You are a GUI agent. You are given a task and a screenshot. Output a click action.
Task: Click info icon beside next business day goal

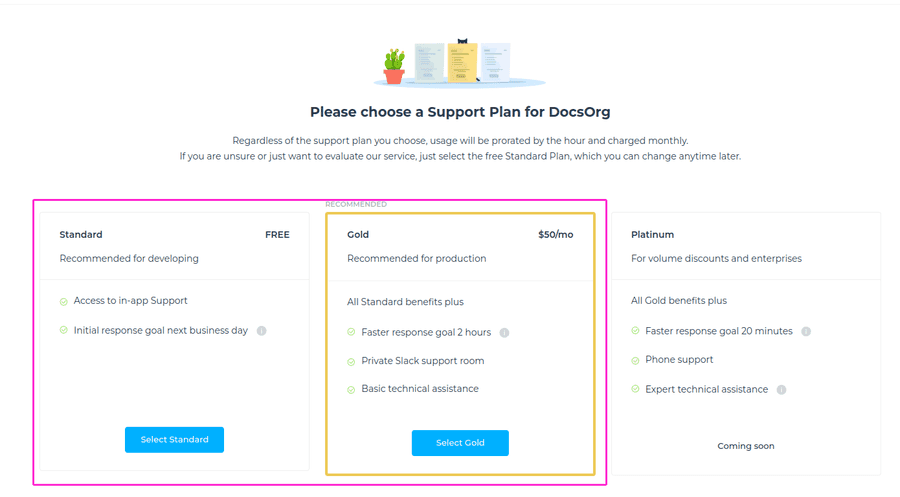262,331
